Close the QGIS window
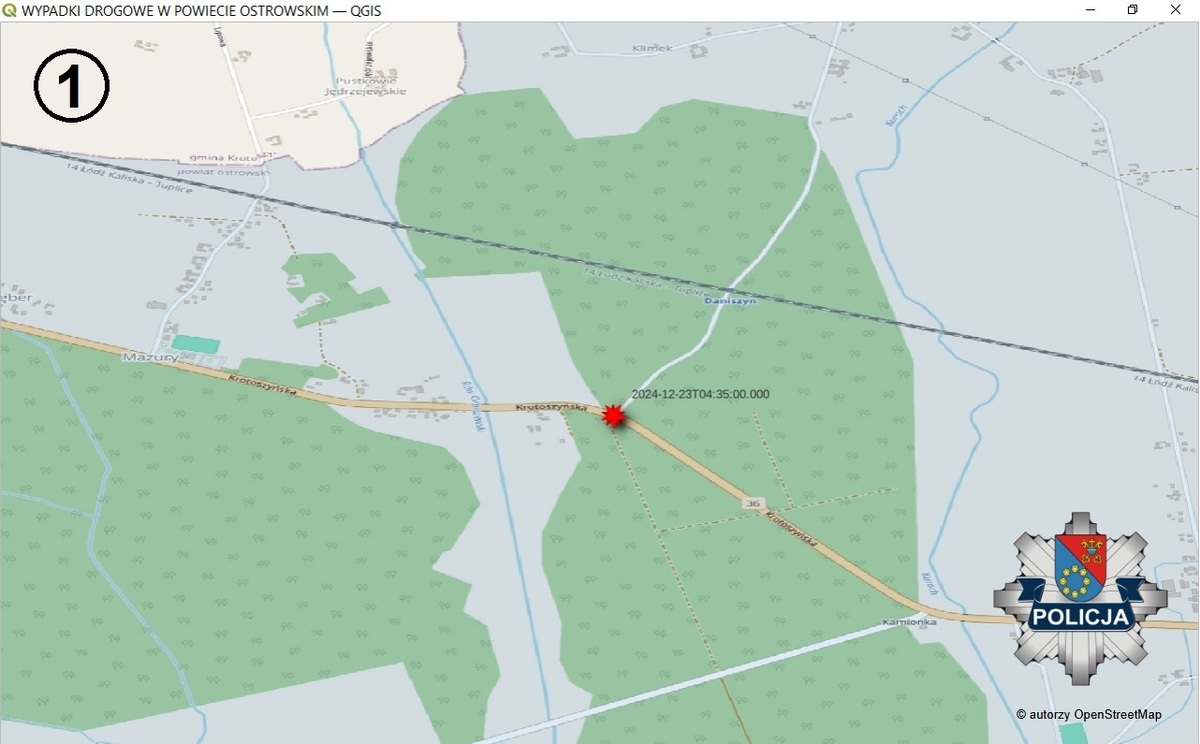 point(1176,10)
